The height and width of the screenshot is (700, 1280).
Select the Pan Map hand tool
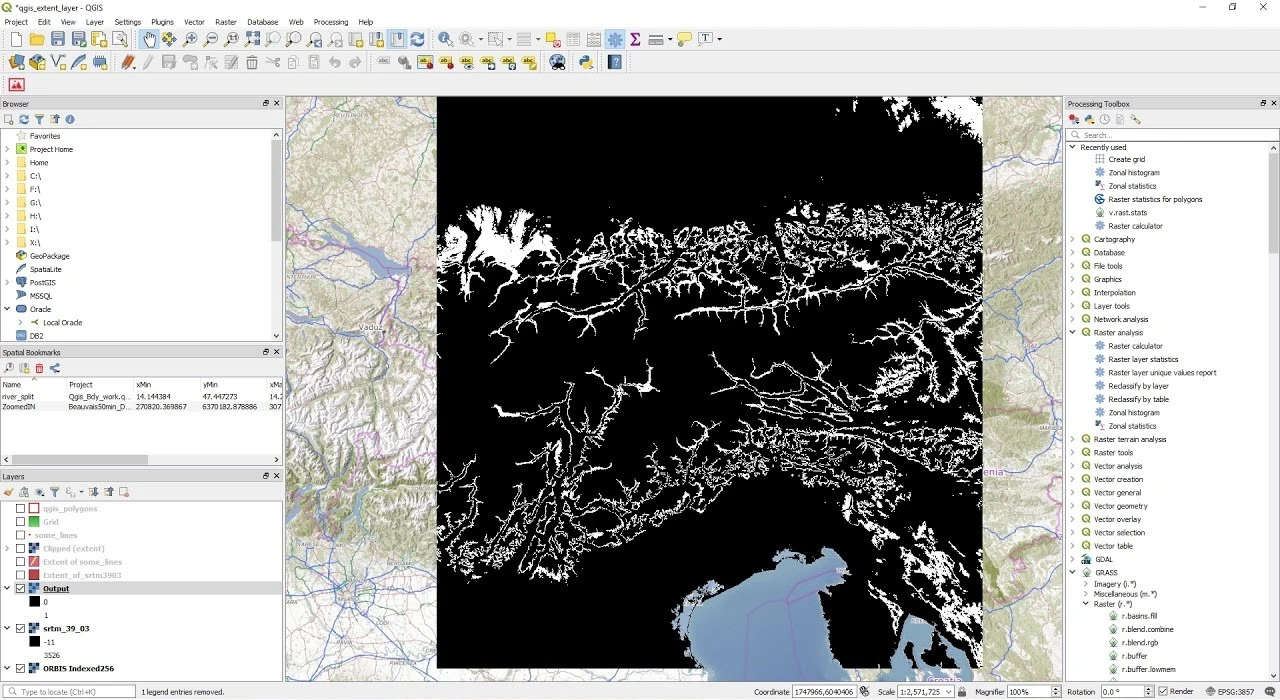(149, 39)
